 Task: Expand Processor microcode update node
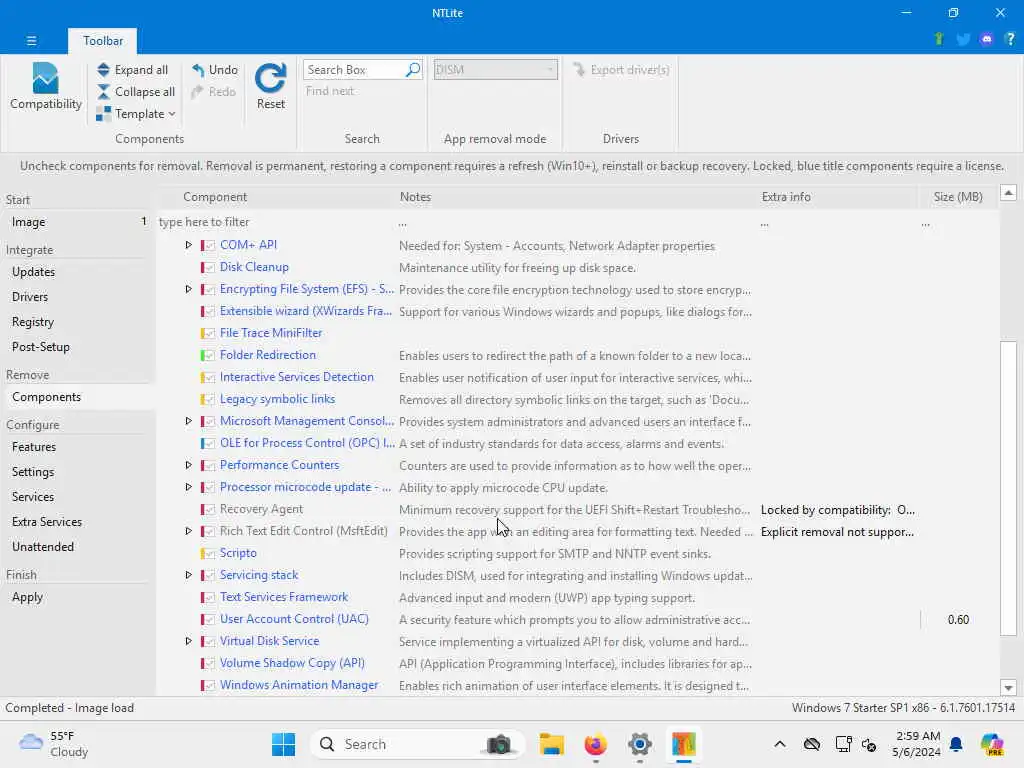pyautogui.click(x=188, y=487)
